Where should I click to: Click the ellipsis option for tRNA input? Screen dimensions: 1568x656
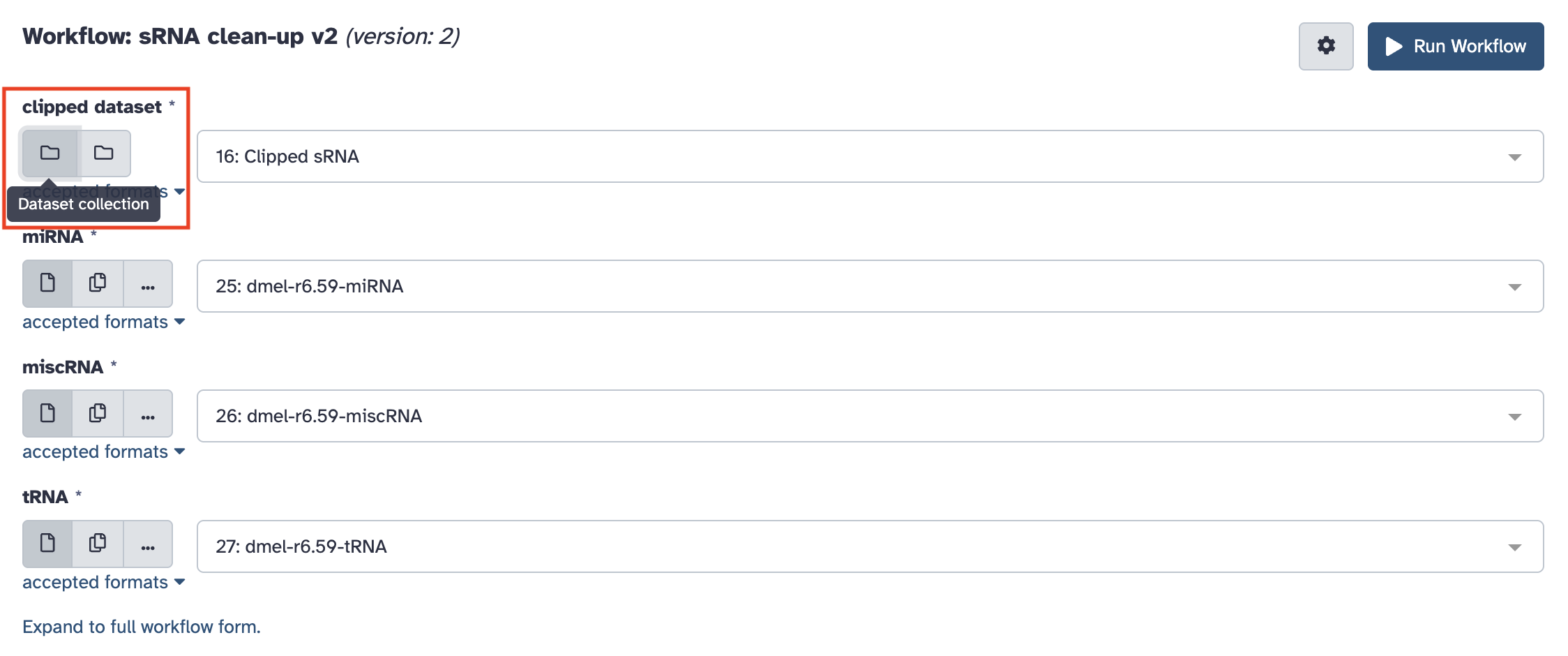coord(148,545)
